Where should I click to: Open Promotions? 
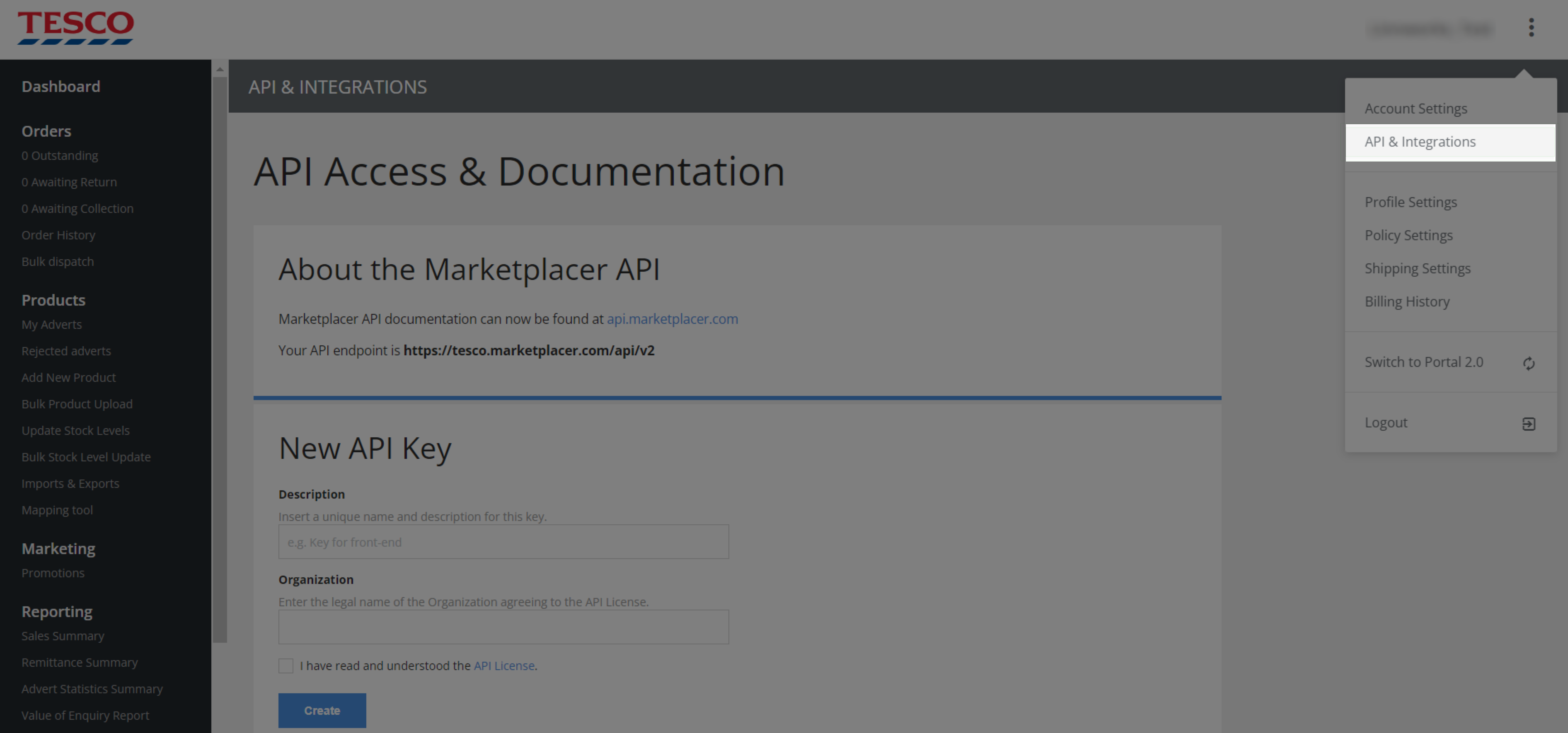[x=52, y=573]
